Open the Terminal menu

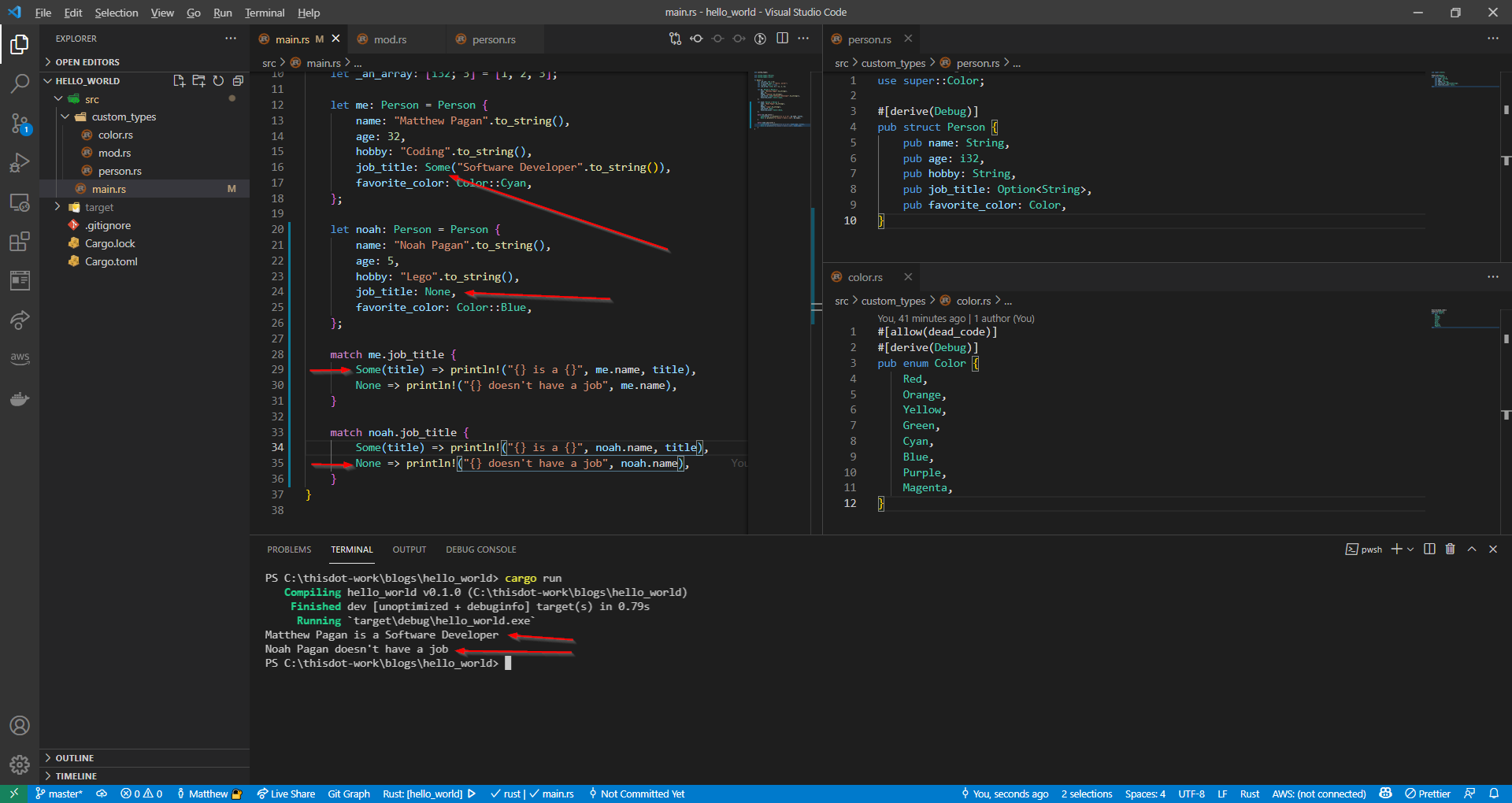coord(265,13)
